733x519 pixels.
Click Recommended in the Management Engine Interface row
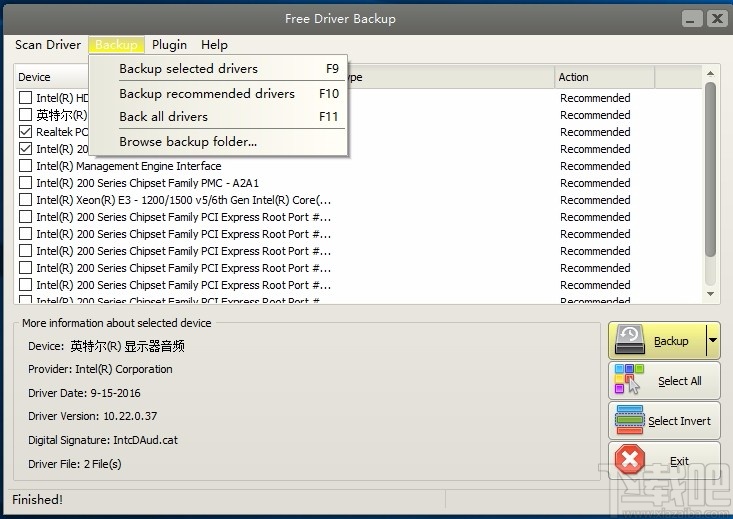click(x=595, y=166)
